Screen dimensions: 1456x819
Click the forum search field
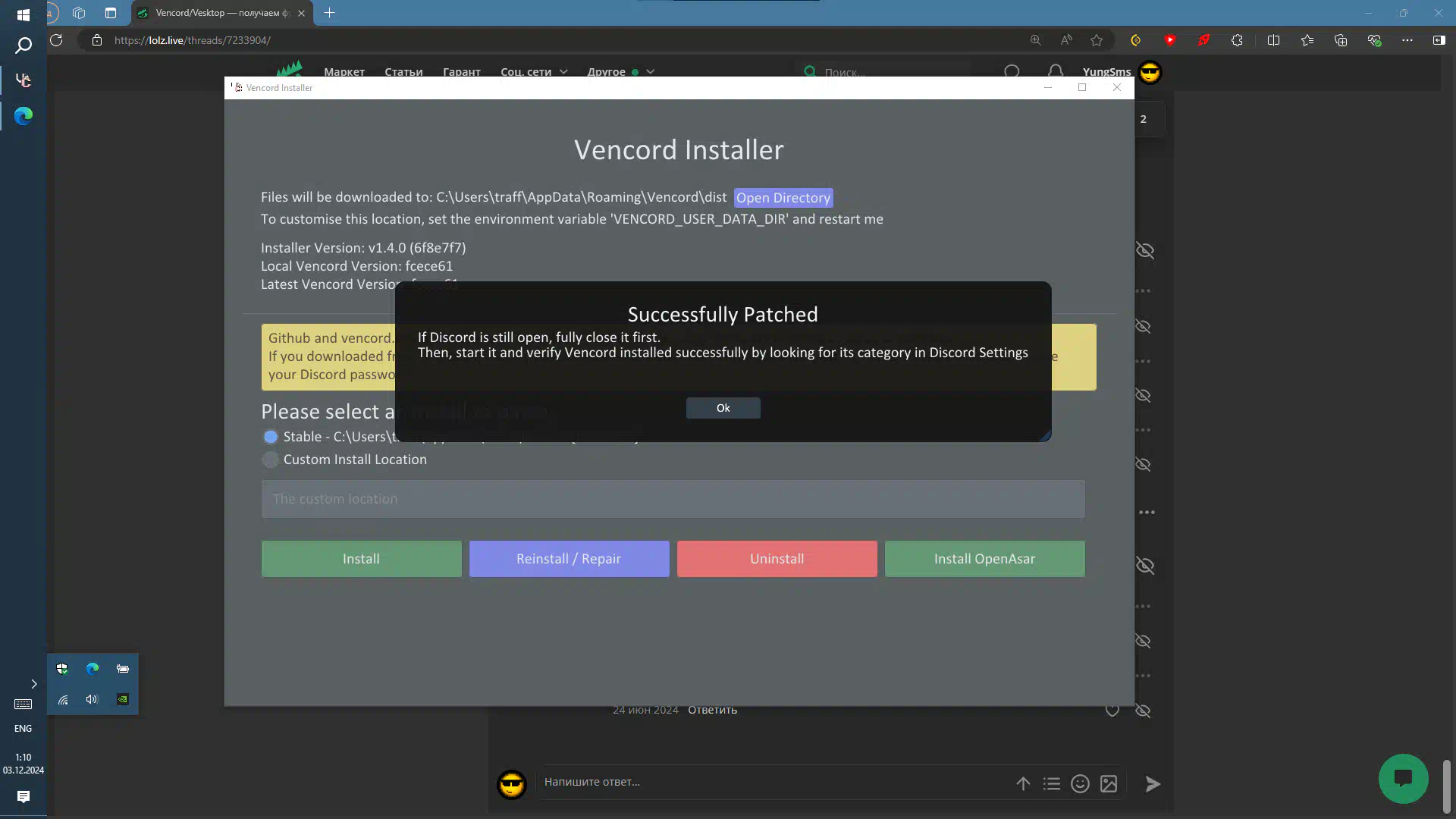coord(887,72)
